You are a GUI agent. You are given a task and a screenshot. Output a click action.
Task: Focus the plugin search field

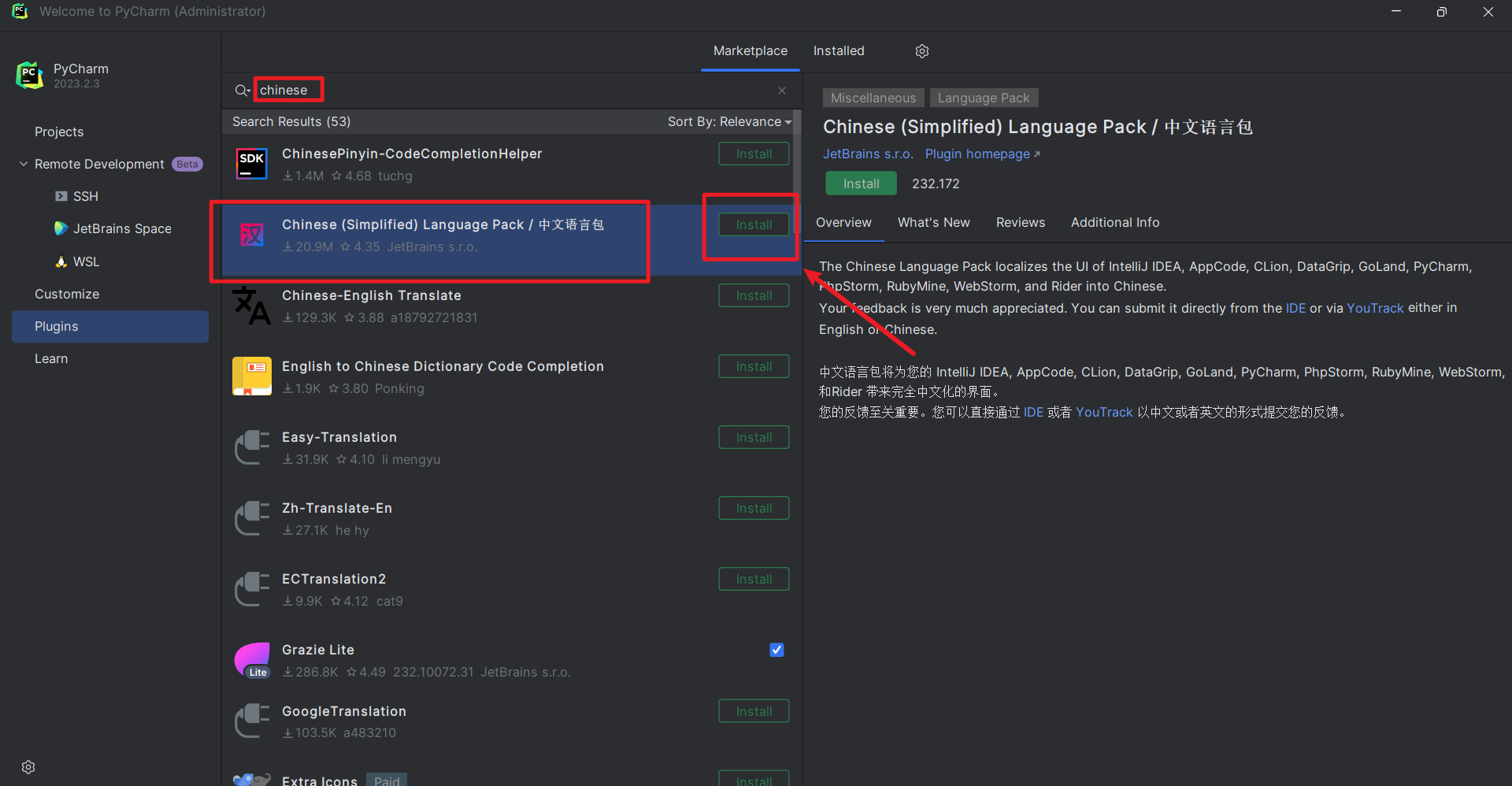pyautogui.click(x=512, y=91)
